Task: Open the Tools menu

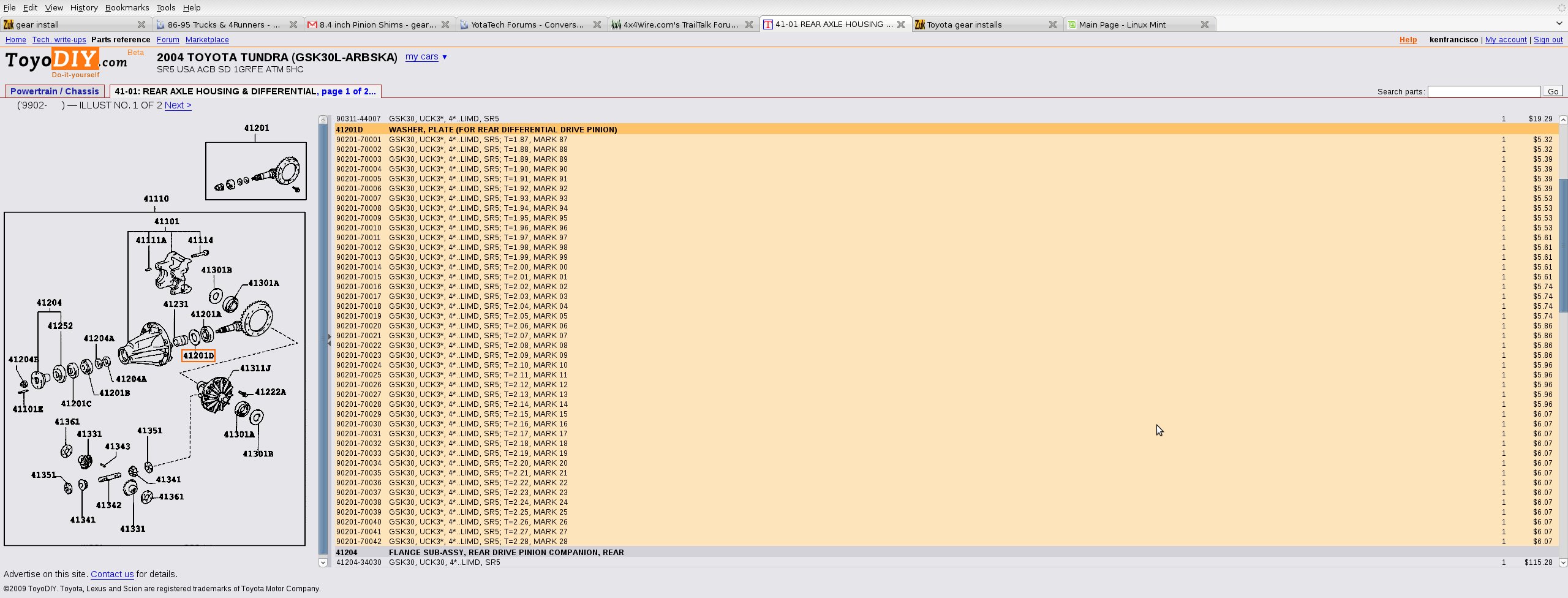Action: click(x=166, y=7)
